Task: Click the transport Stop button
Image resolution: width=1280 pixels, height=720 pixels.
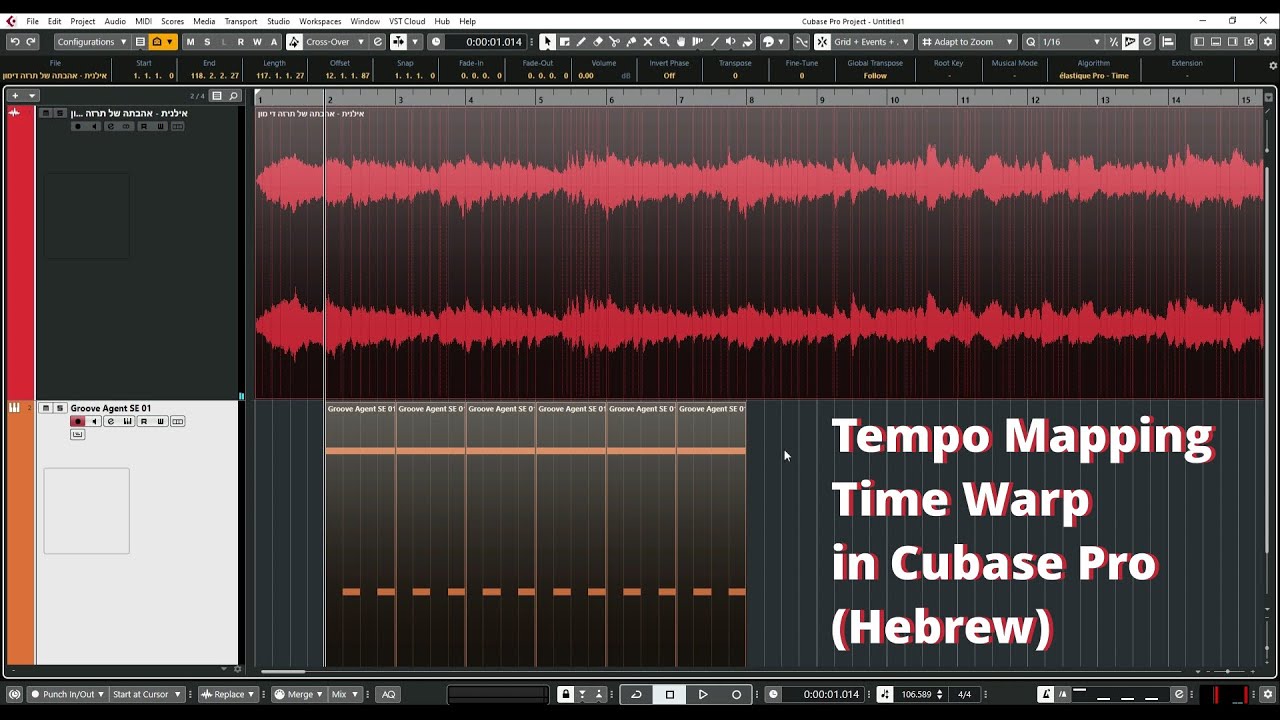Action: coord(670,694)
